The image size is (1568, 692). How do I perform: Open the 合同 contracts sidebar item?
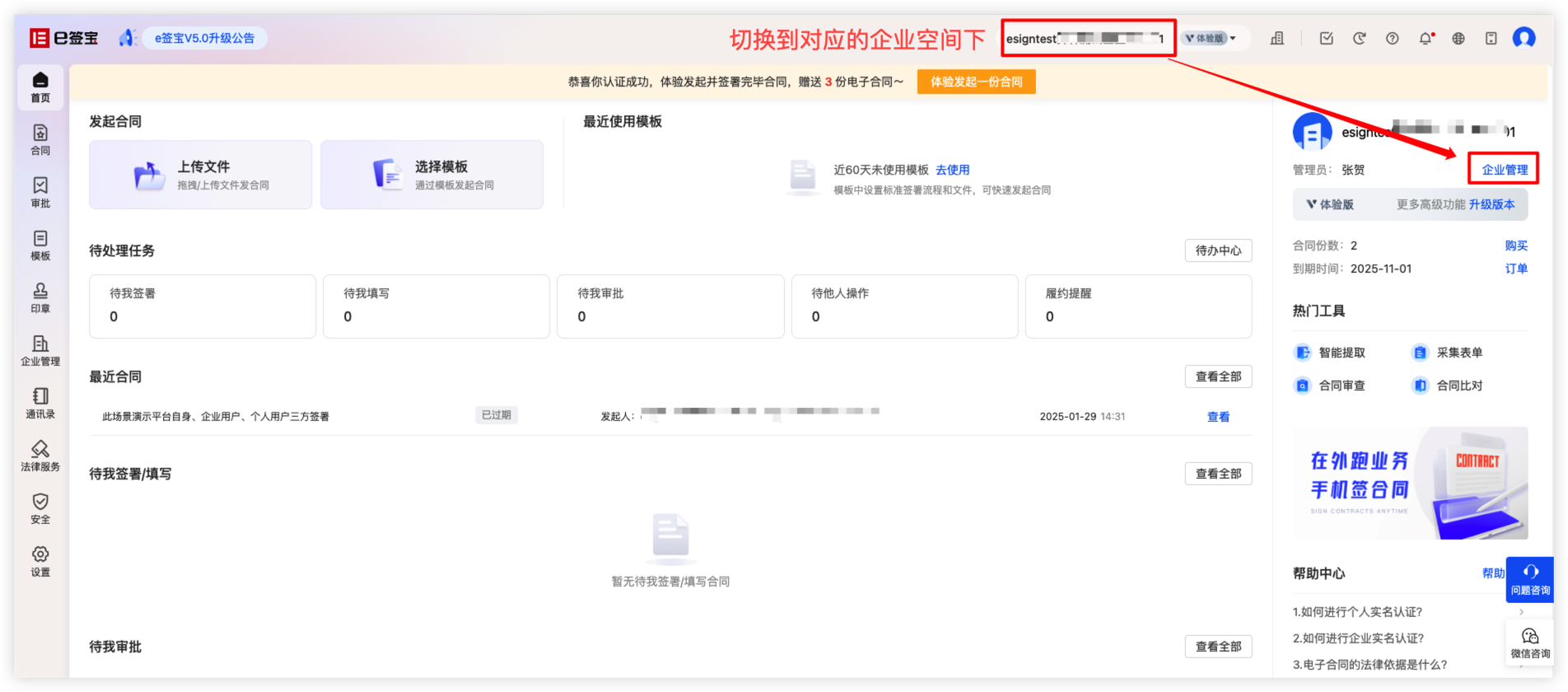40,140
